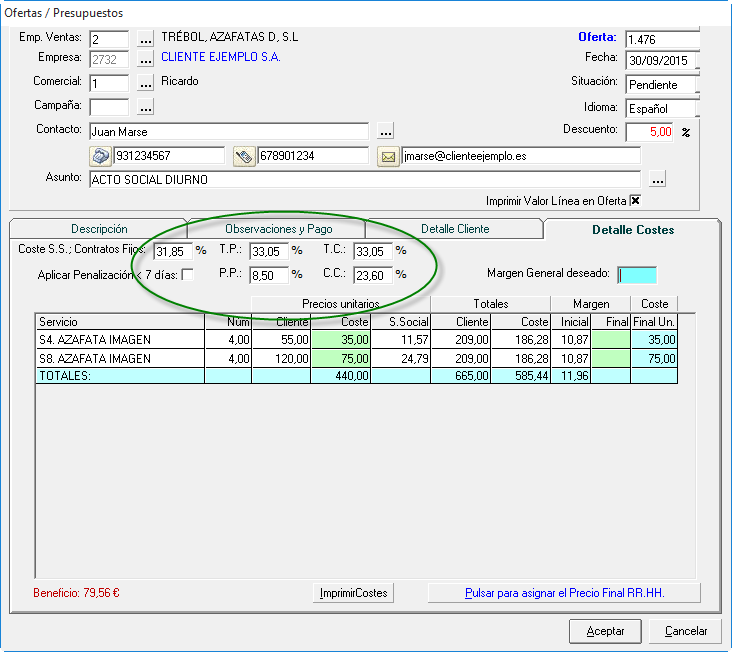The height and width of the screenshot is (652, 732).
Task: Click the Final margin cell in S4 row
Action: [x=611, y=339]
